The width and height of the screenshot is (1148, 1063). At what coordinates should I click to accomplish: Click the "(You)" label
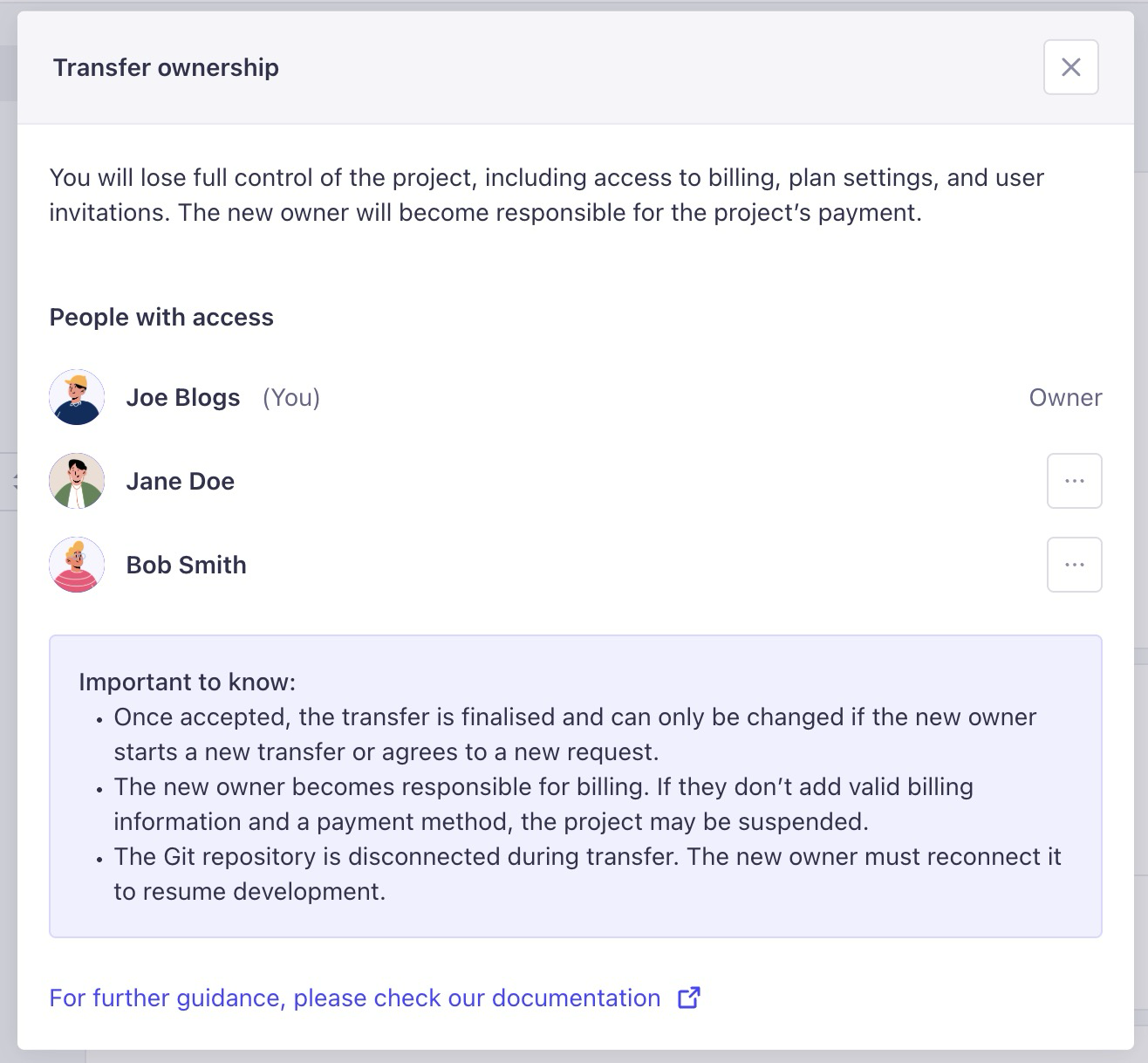coord(291,397)
